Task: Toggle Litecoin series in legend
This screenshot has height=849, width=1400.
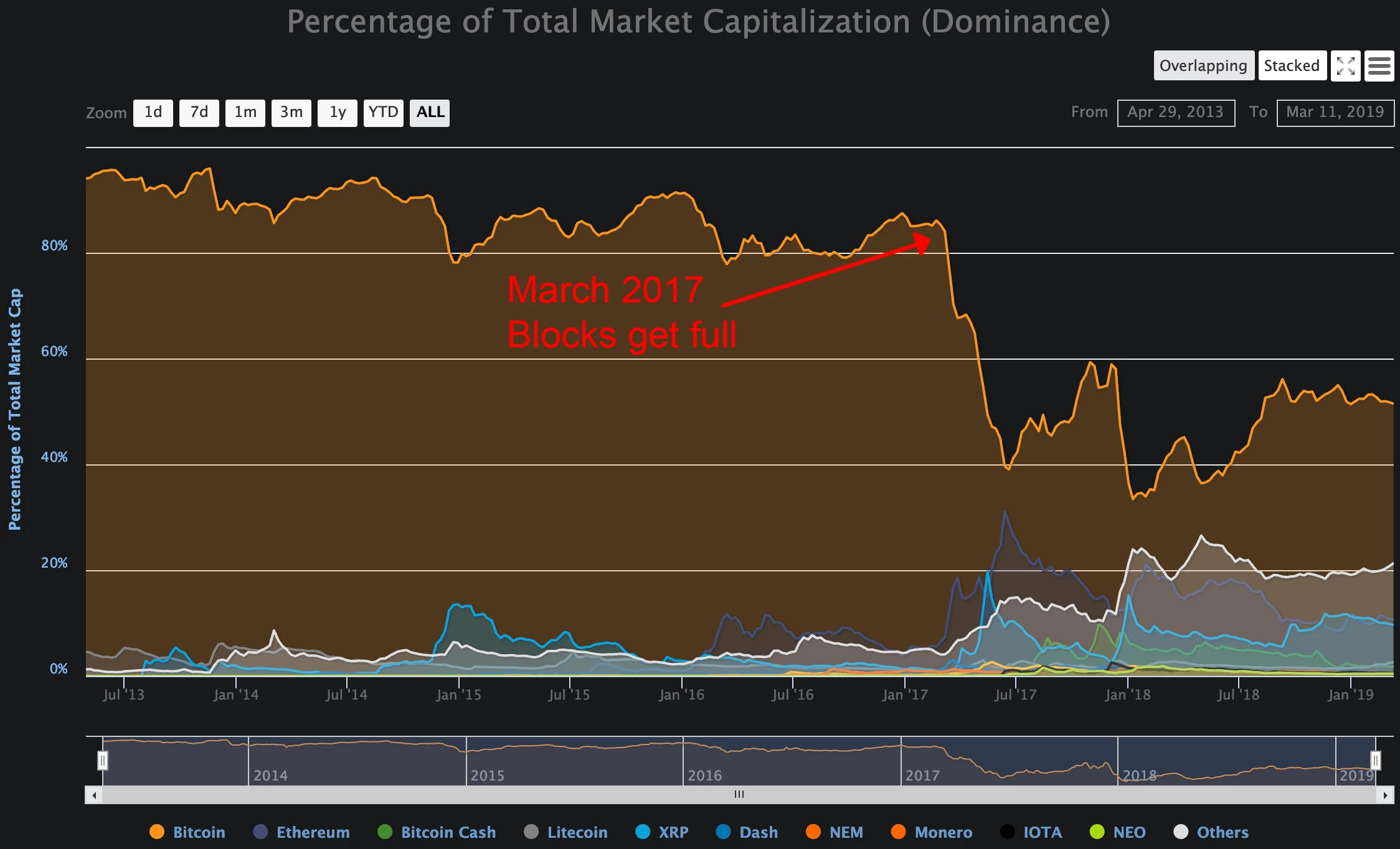Action: (x=565, y=832)
